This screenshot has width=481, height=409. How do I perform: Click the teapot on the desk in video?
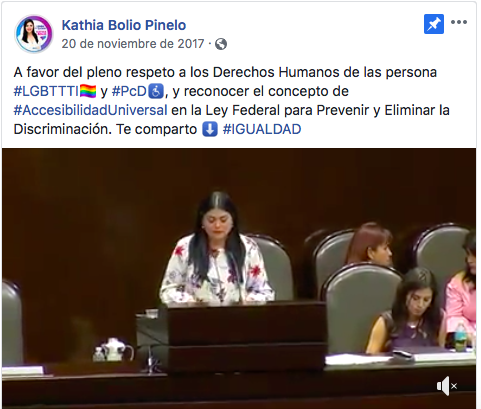[114, 349]
